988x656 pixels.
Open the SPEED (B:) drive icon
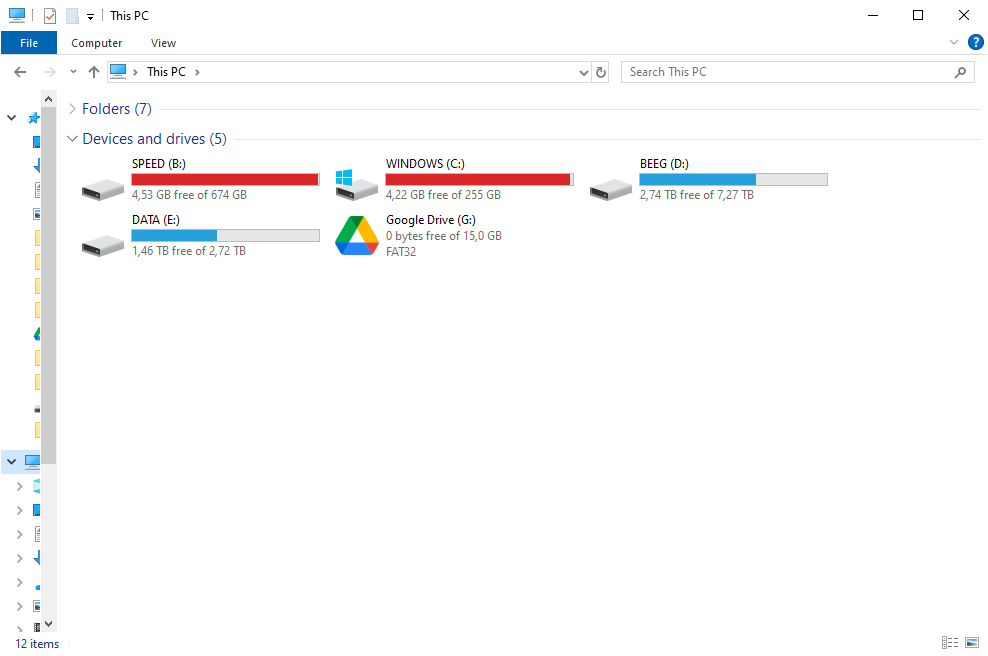103,188
